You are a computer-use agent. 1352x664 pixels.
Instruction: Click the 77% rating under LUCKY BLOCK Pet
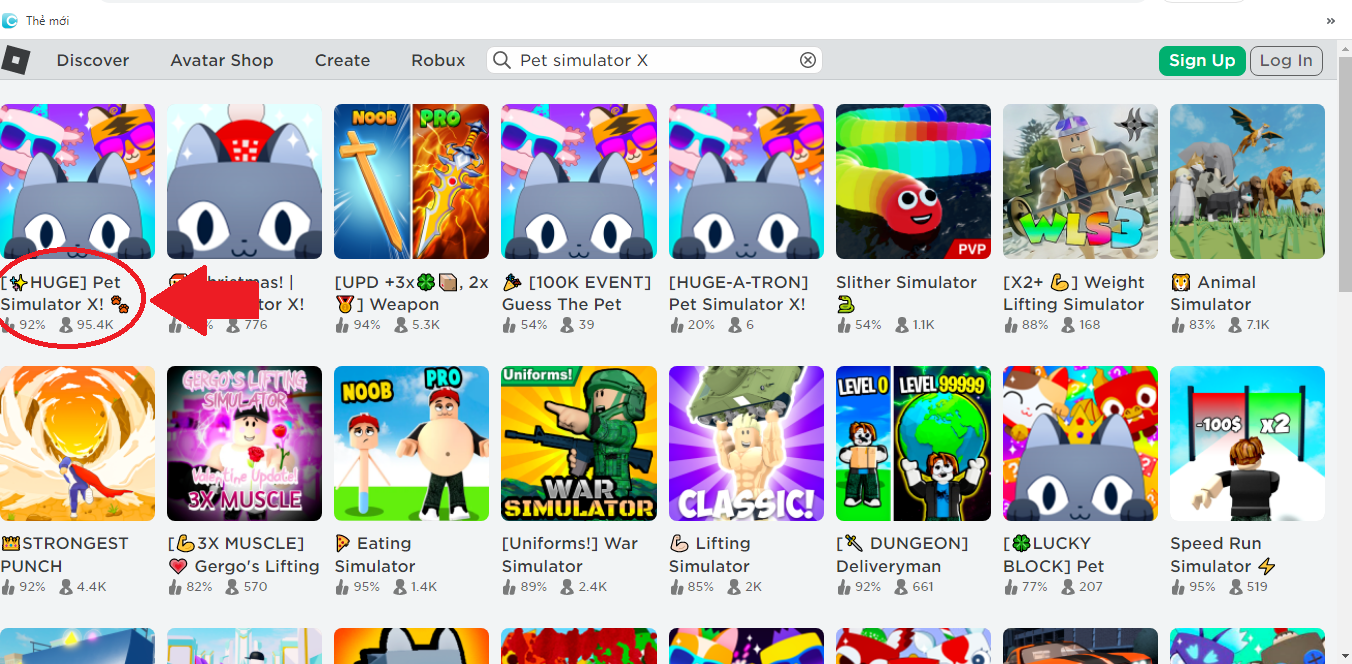tap(1026, 587)
